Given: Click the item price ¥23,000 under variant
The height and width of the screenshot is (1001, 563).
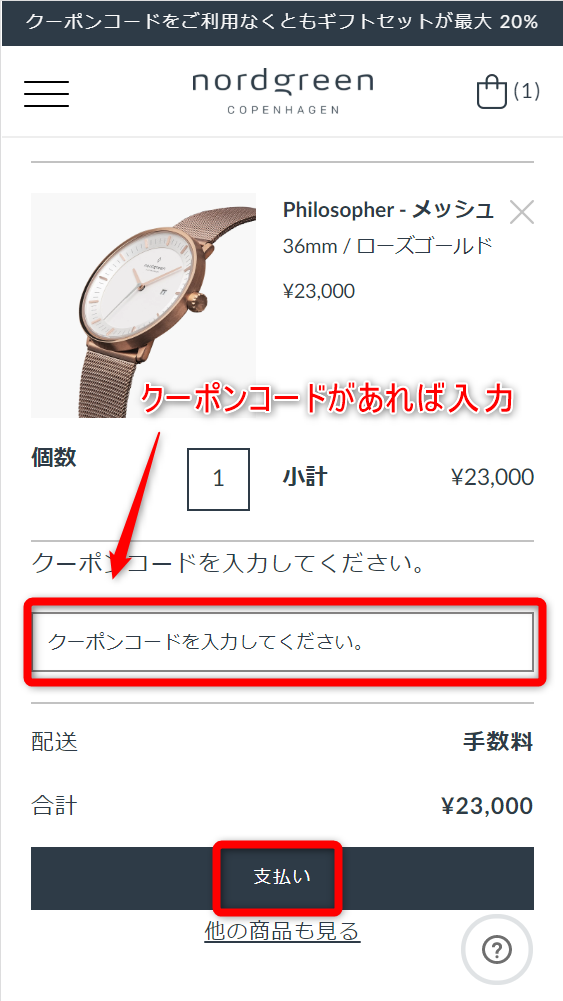Looking at the screenshot, I should click(319, 291).
